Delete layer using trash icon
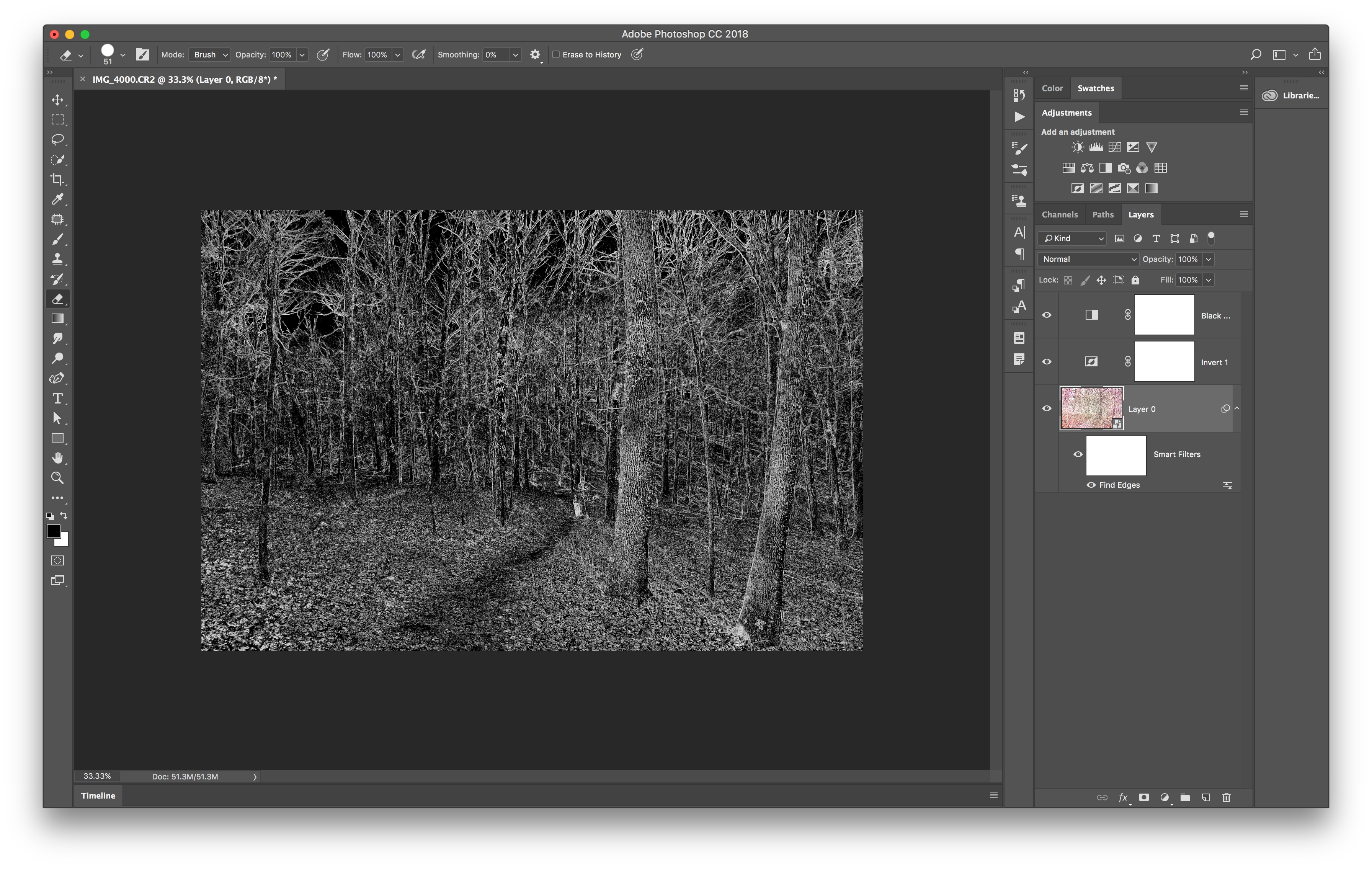1372x869 pixels. pos(1226,797)
